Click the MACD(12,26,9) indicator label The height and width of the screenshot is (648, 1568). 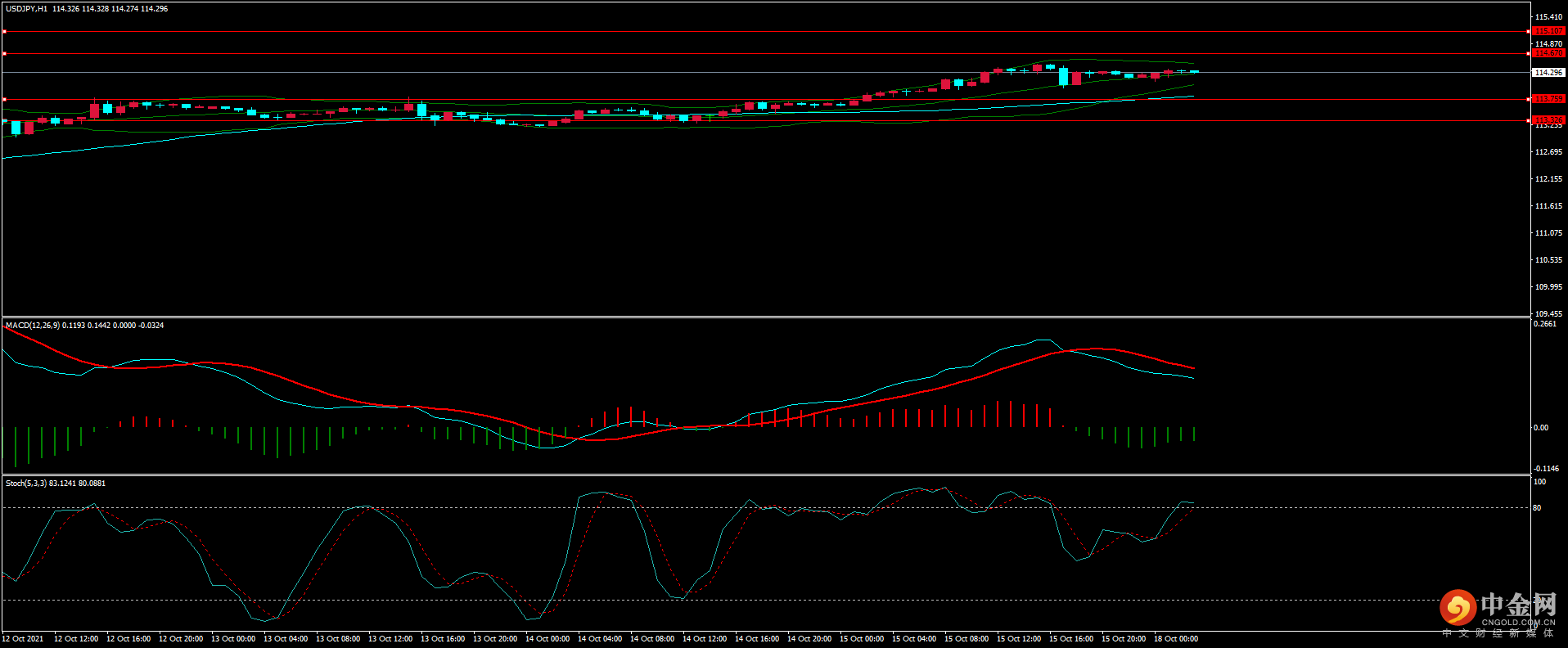point(32,326)
